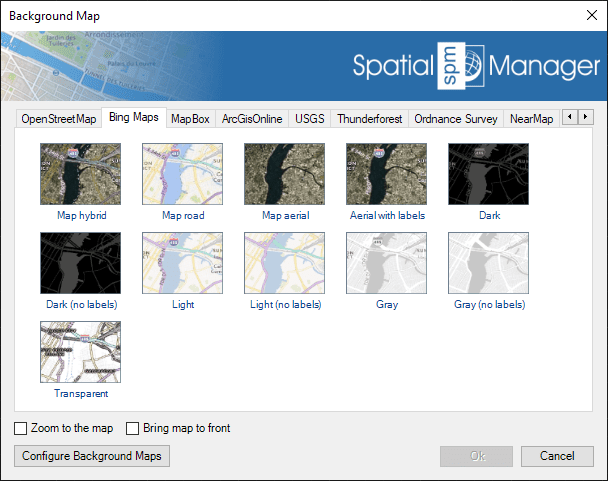
Task: Click the Map hybrid label
Action: coord(81,215)
